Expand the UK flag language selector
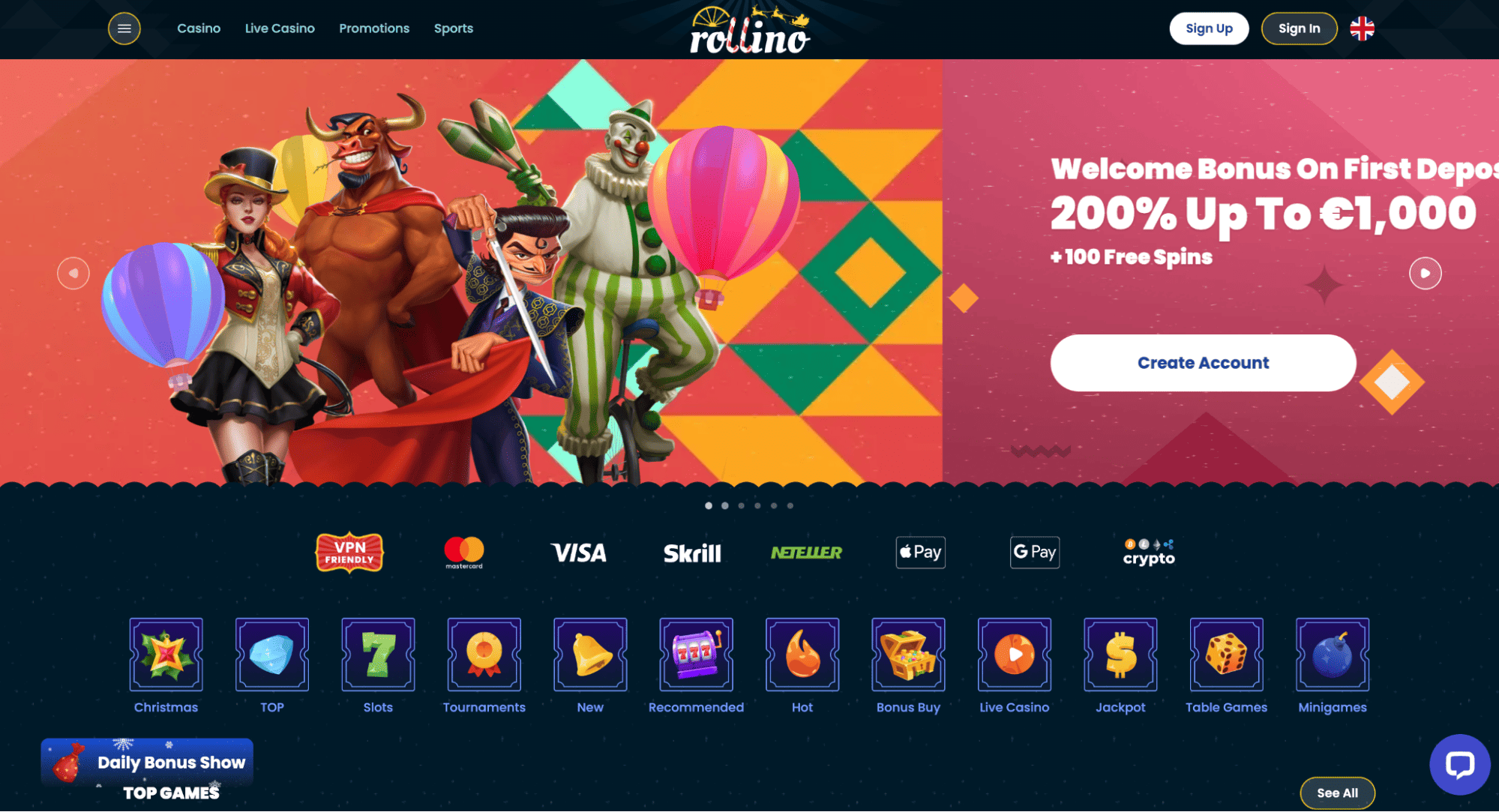 tap(1362, 28)
